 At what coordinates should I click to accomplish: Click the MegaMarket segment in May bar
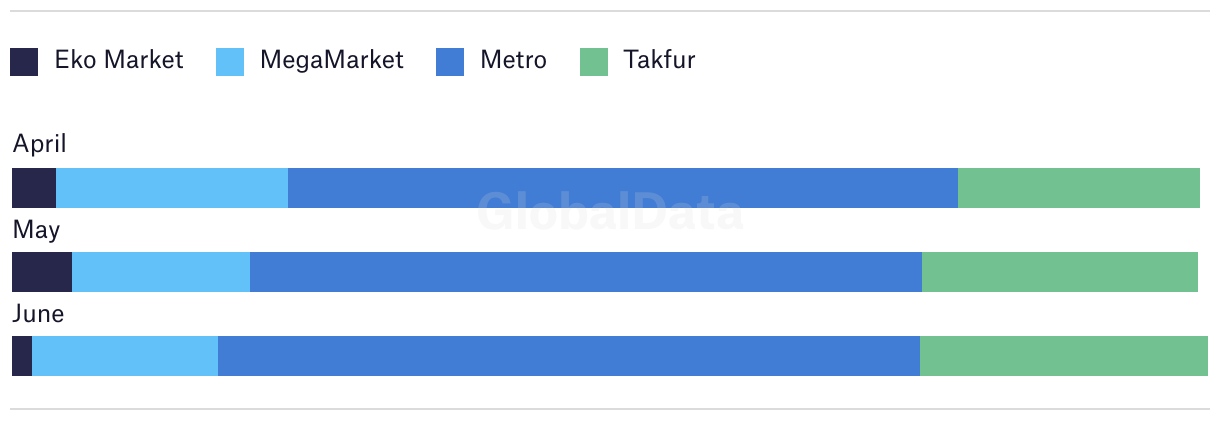pos(161,272)
